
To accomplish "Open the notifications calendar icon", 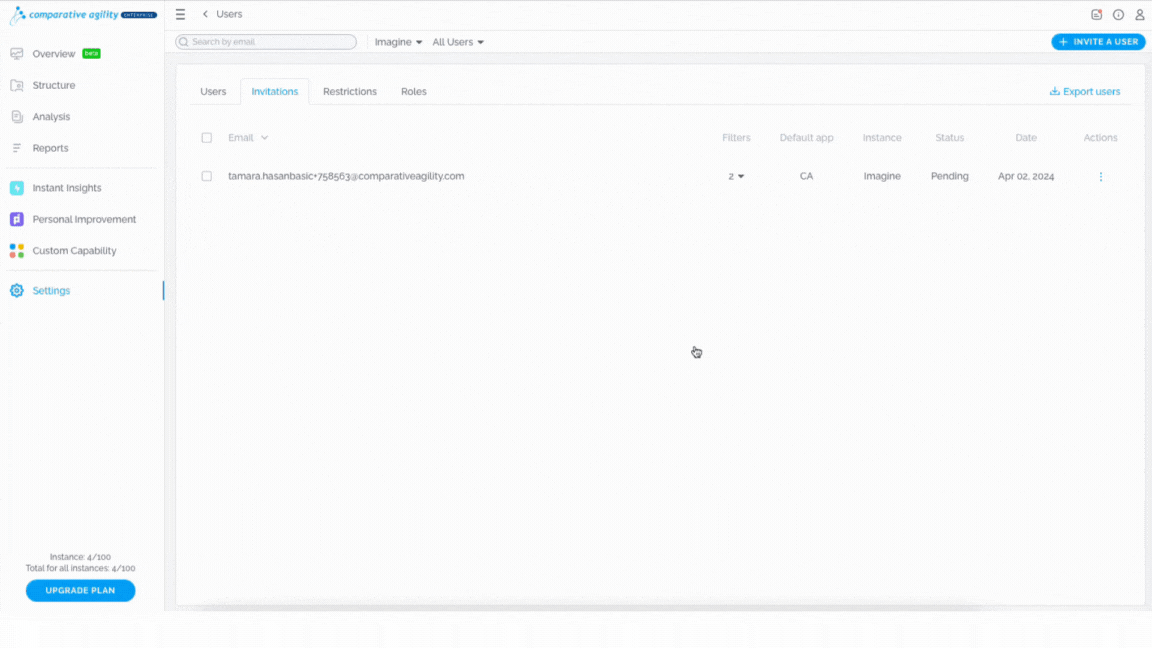I will point(1096,14).
